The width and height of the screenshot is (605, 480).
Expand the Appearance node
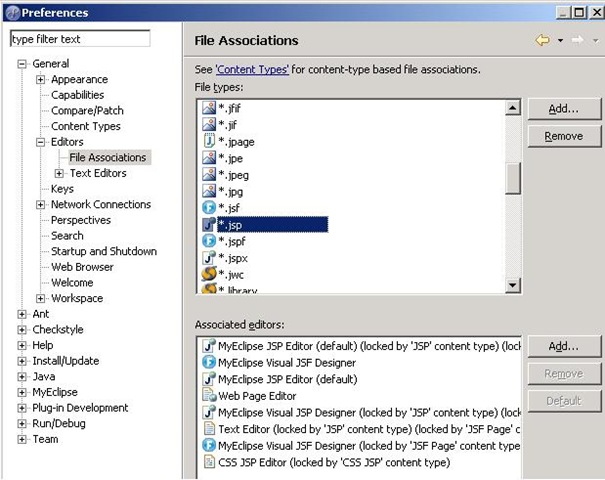tap(40, 79)
